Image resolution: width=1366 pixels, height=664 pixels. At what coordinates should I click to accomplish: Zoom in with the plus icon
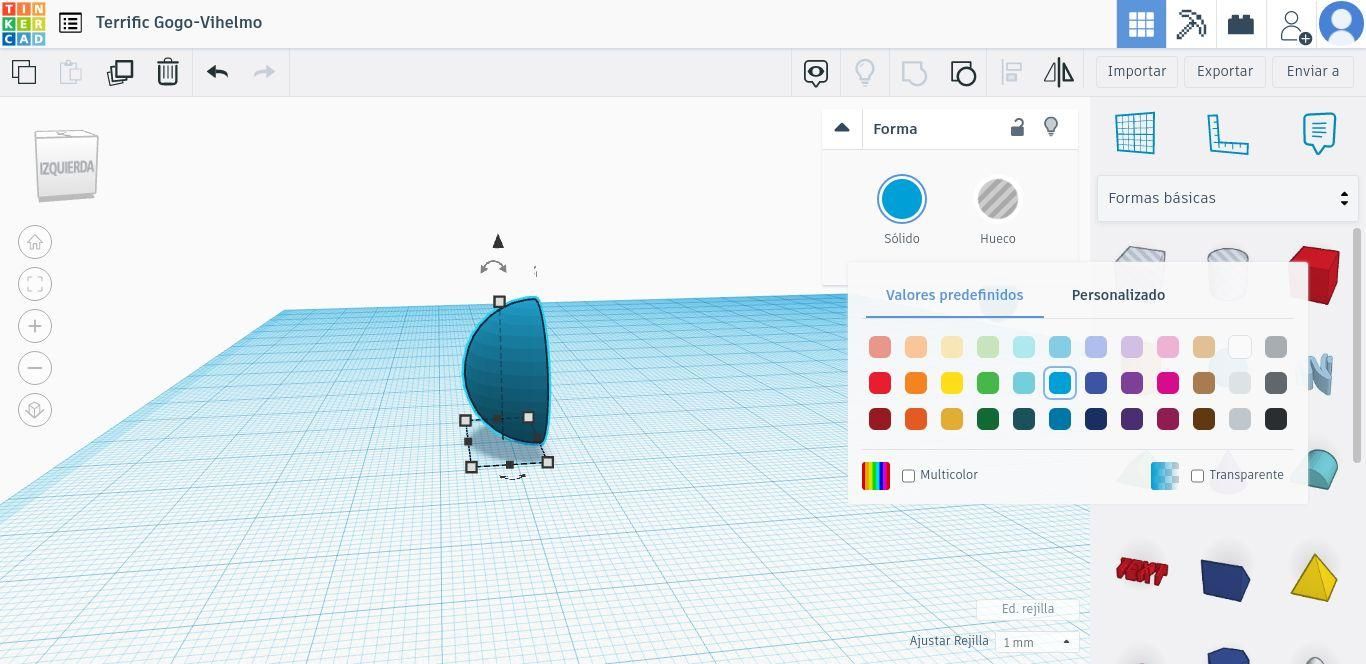(35, 326)
